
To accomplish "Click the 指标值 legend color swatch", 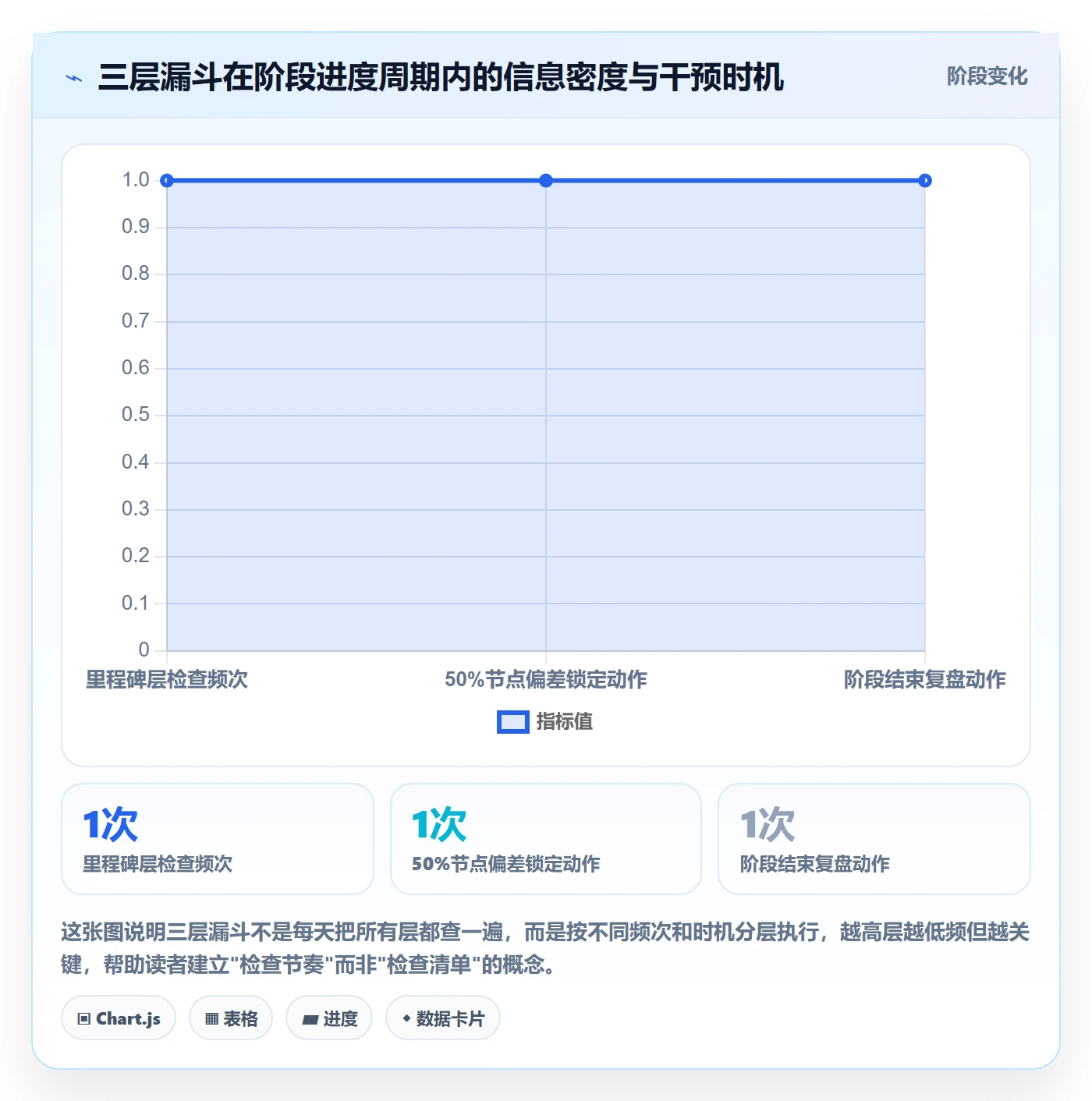I will point(513,722).
